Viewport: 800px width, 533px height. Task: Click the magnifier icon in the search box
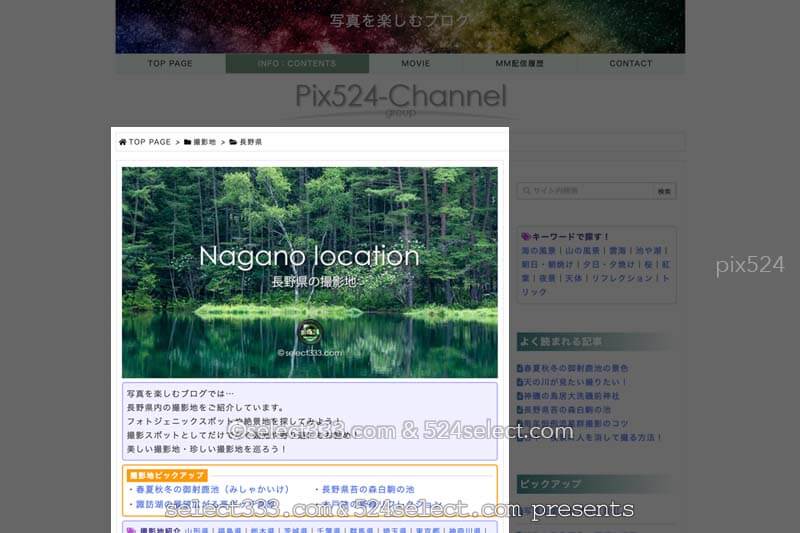524,190
